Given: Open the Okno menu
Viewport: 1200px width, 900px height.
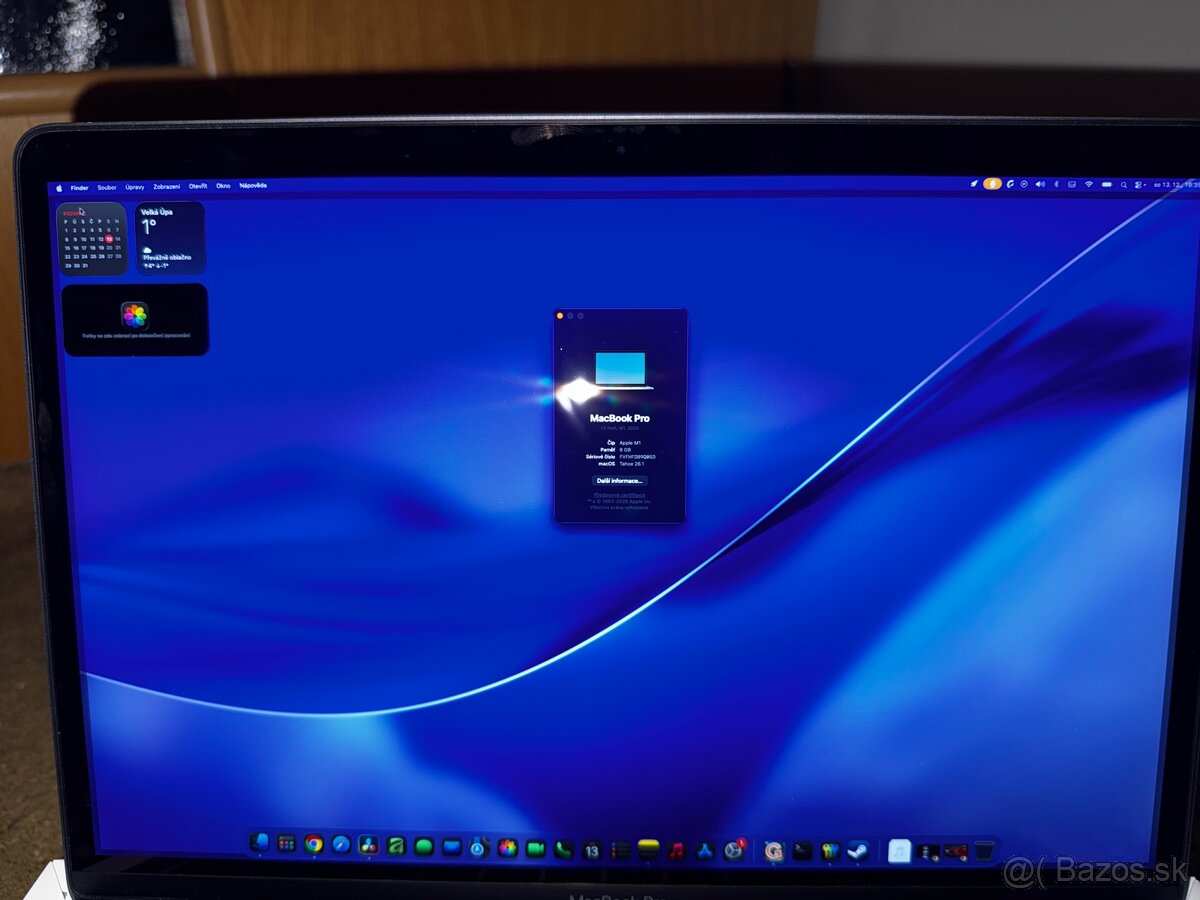Looking at the screenshot, I should (x=223, y=186).
